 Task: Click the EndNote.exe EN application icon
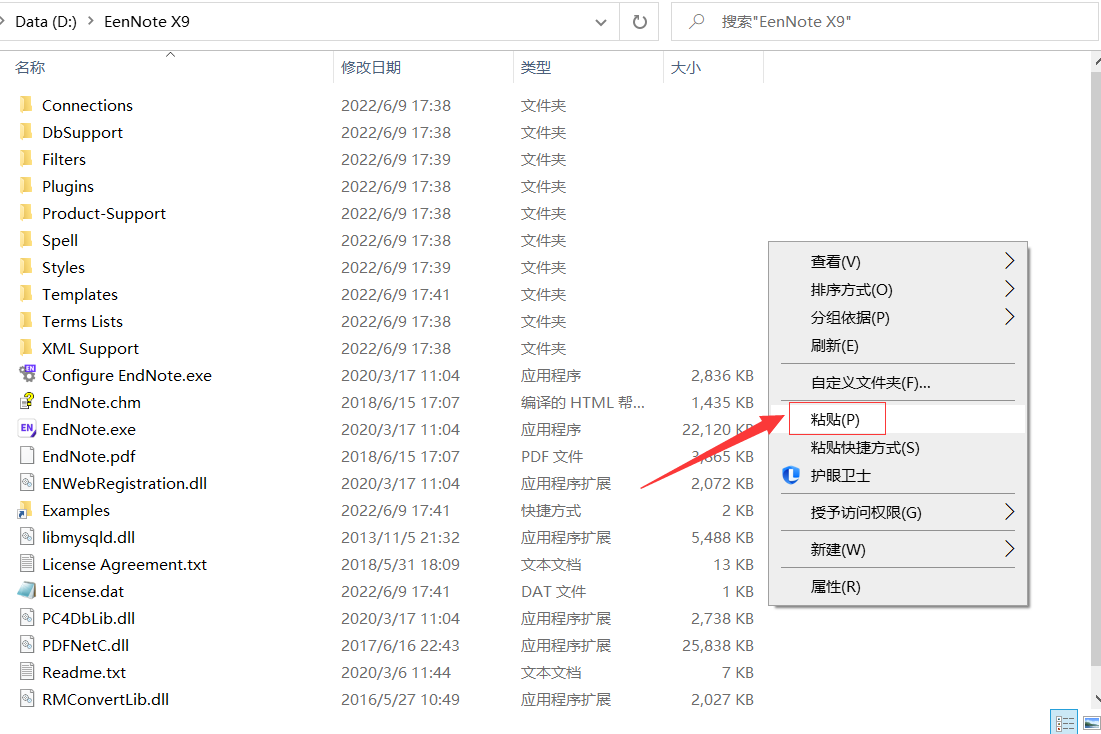[27, 428]
